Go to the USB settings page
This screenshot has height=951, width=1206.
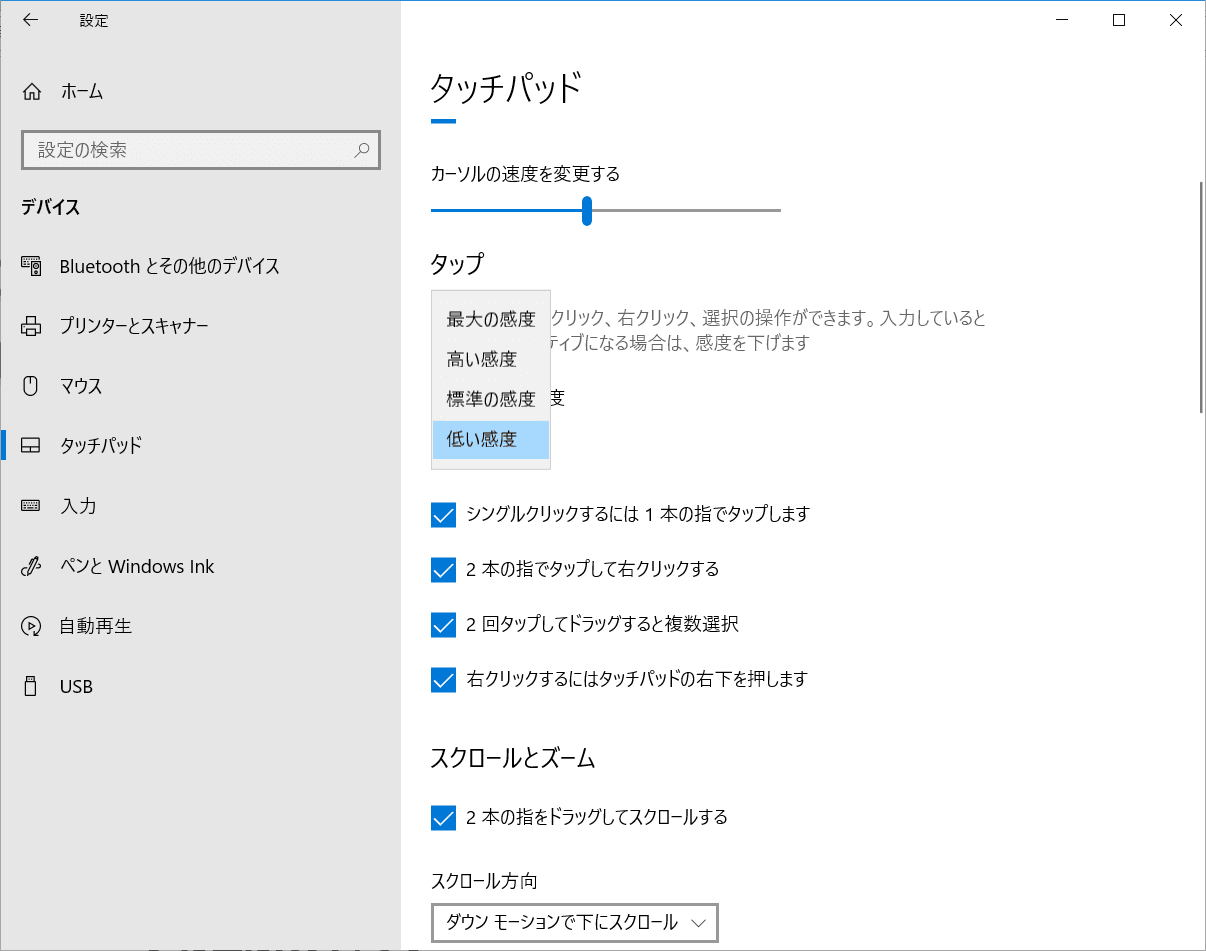tap(76, 687)
